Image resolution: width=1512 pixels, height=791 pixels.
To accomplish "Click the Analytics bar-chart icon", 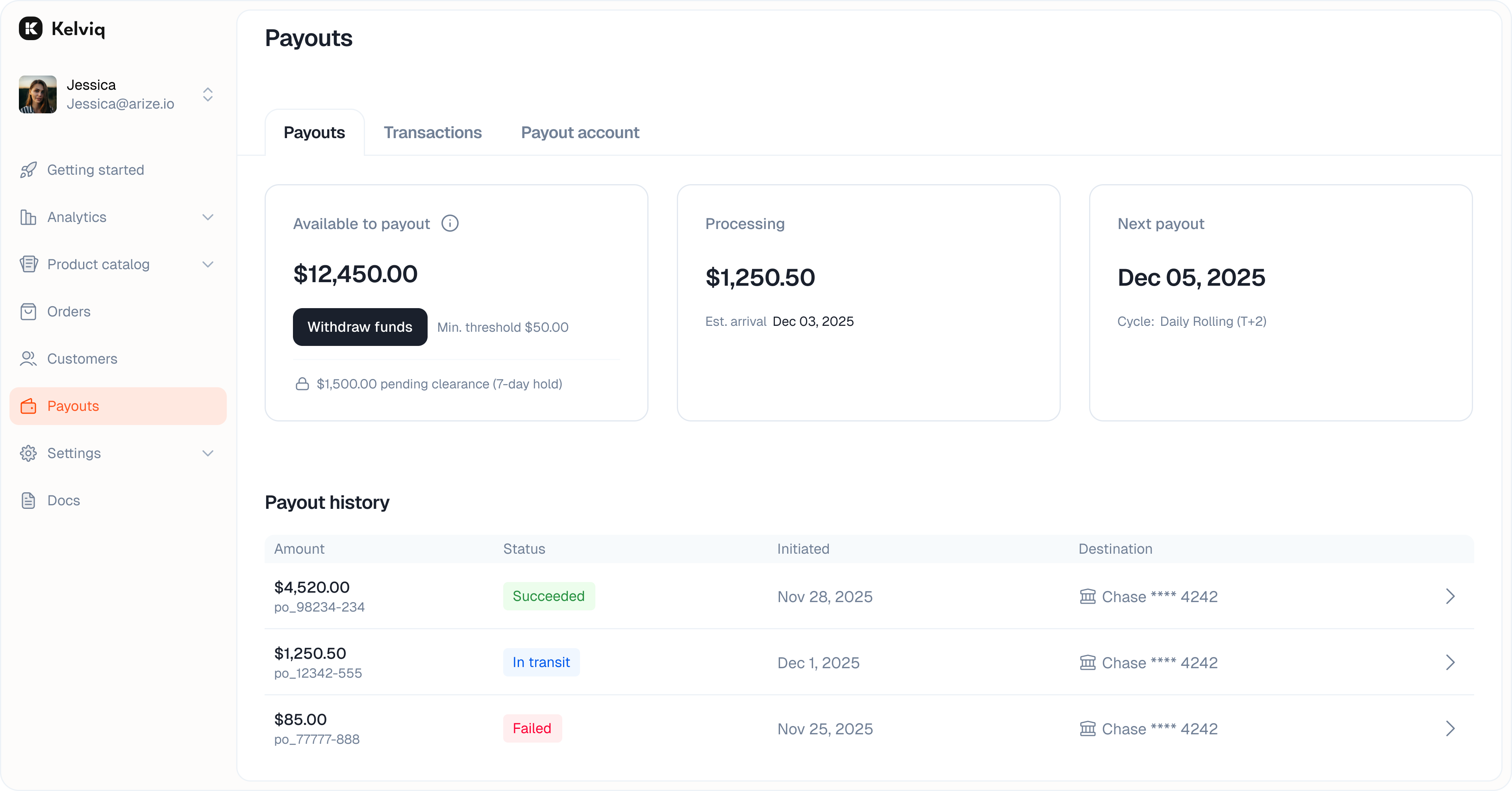I will [29, 217].
